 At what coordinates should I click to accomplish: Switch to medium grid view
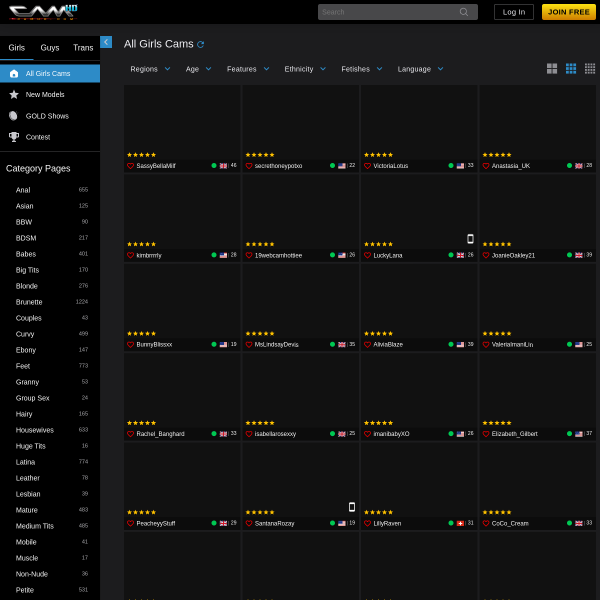[x=571, y=68]
